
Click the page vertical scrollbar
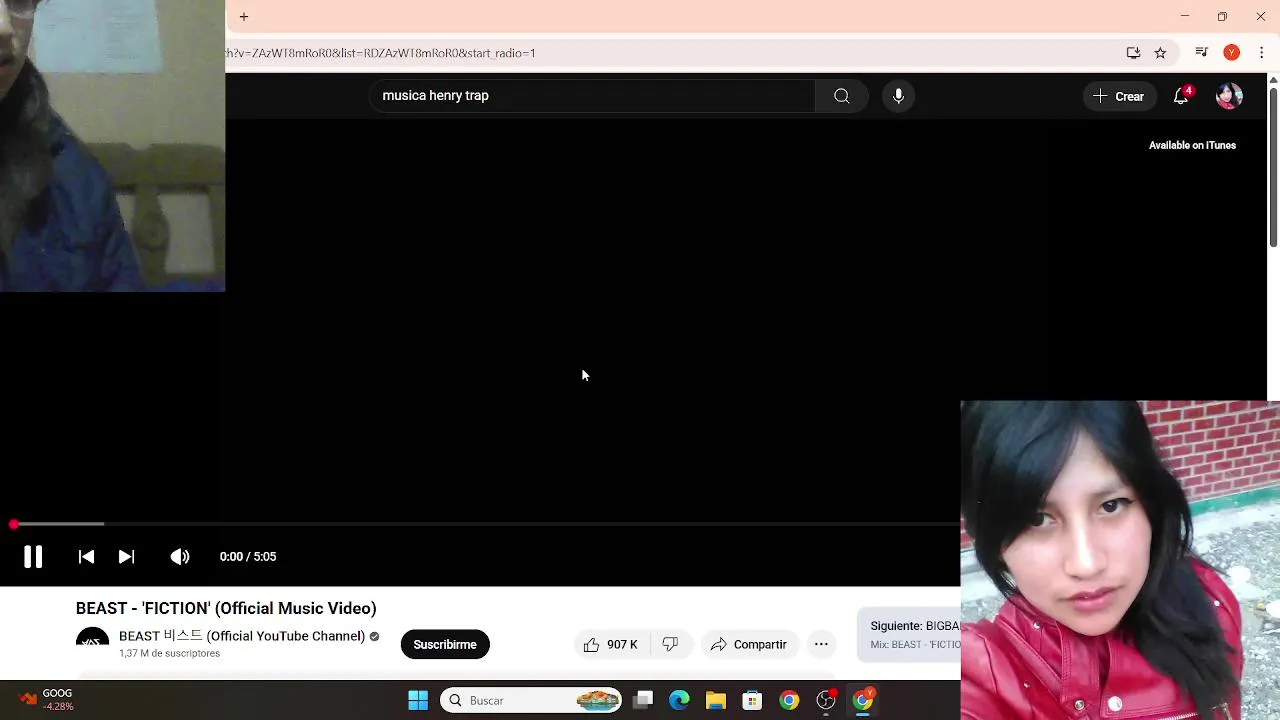(1273, 166)
